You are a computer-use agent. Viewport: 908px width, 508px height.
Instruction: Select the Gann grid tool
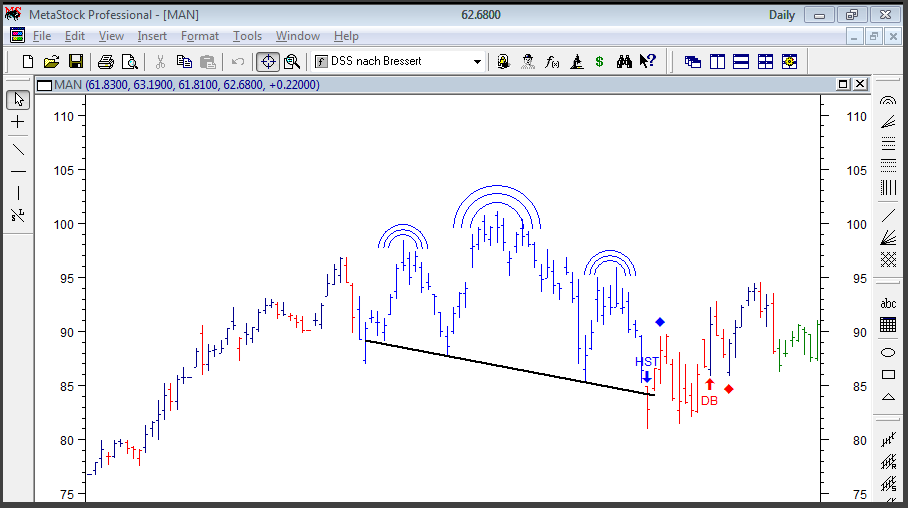(x=888, y=260)
